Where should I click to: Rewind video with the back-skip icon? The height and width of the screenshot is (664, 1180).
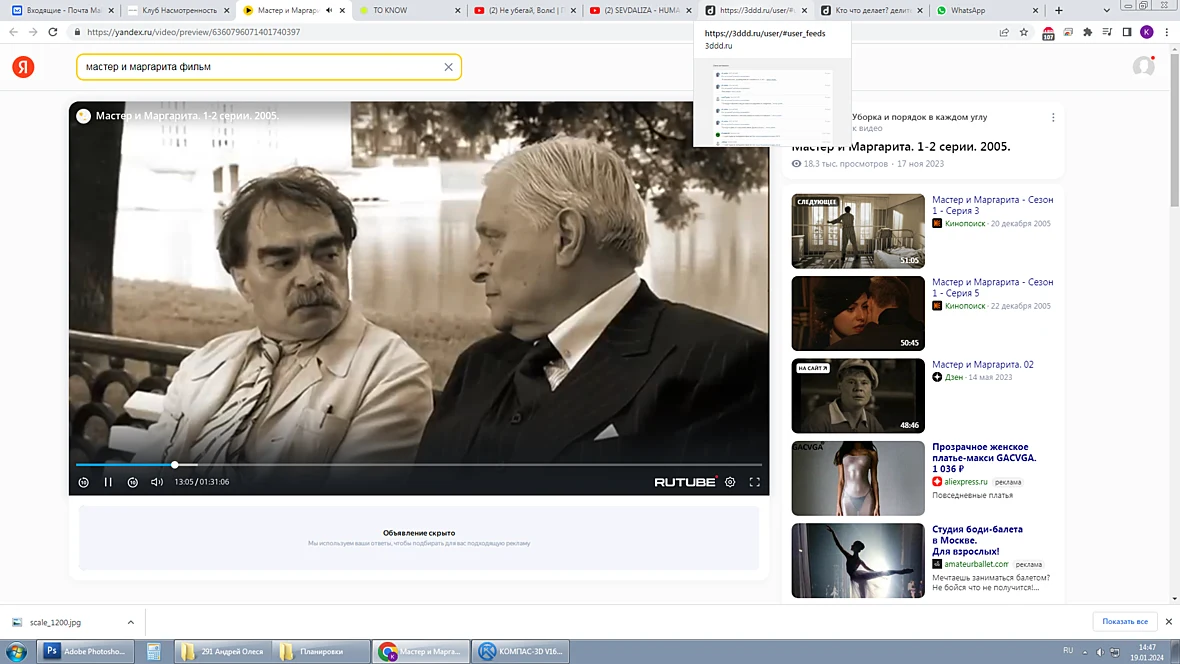(84, 482)
